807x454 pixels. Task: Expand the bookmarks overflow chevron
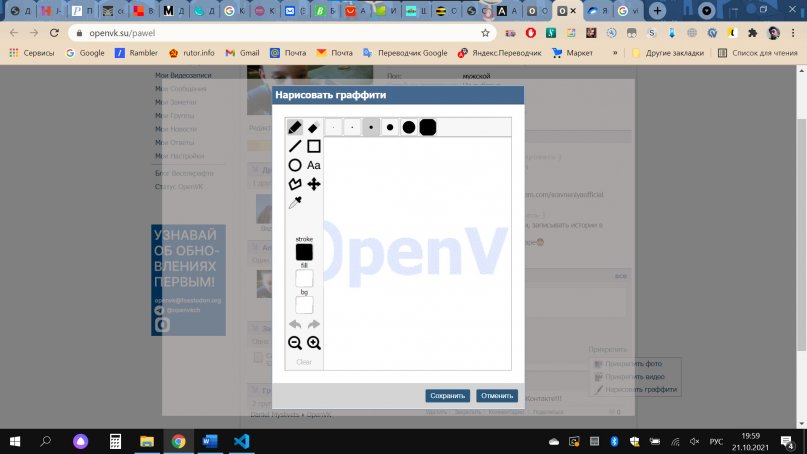[x=615, y=53]
